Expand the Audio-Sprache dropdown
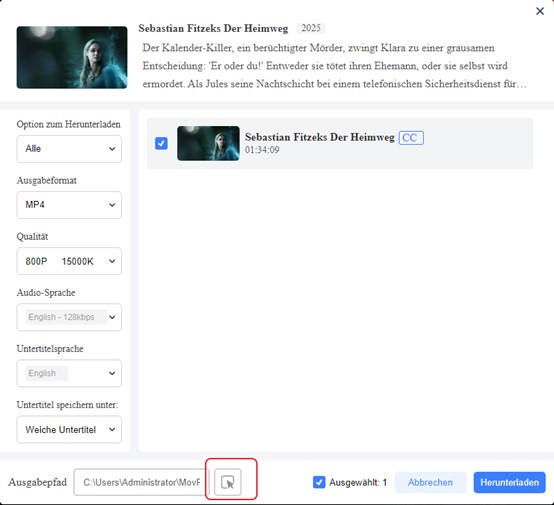554x505 pixels. pos(69,317)
